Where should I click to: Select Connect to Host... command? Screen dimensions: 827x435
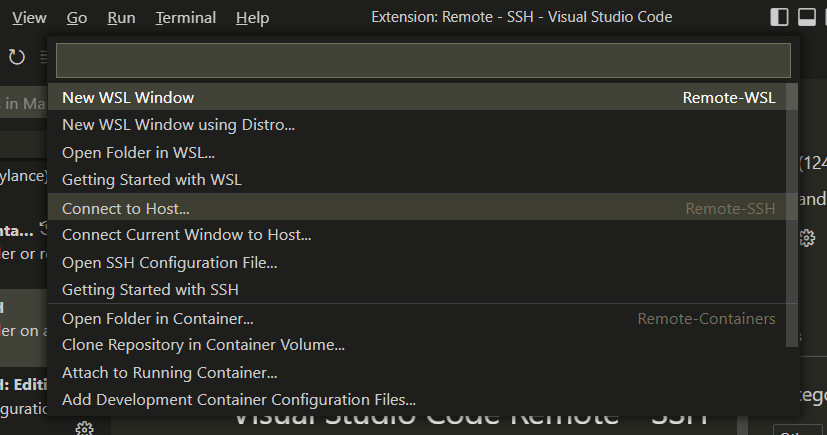click(x=423, y=207)
